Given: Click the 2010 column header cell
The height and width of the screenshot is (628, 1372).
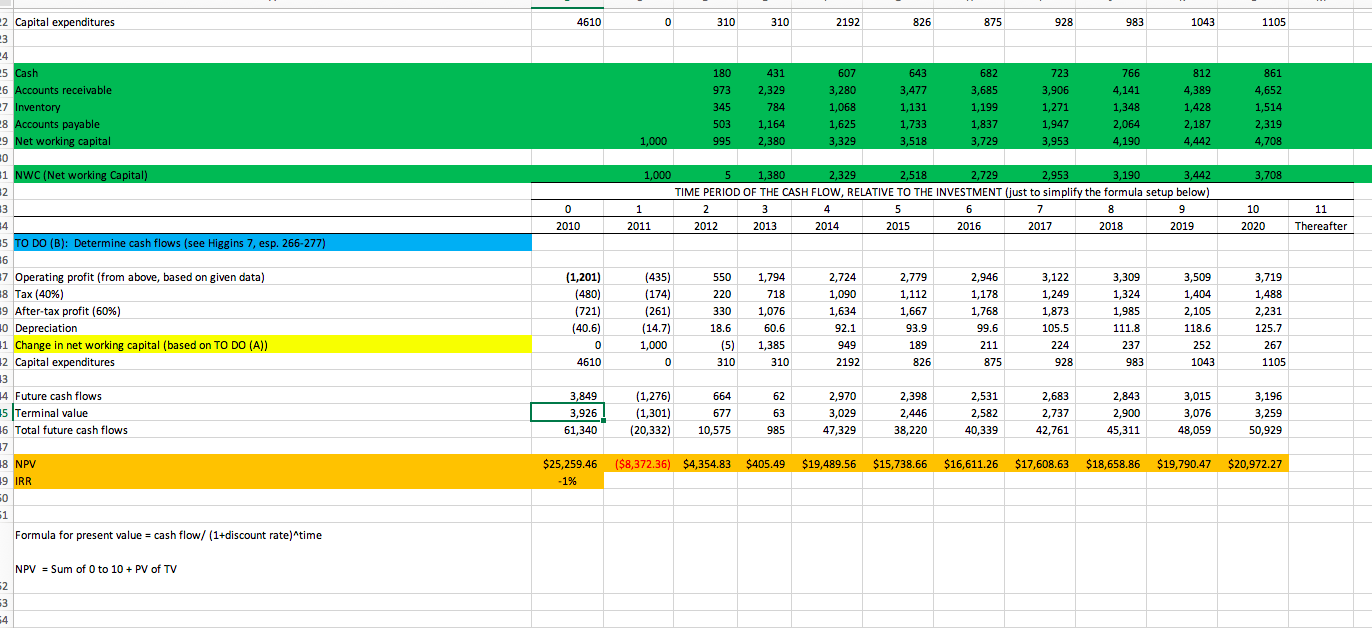Looking at the screenshot, I should tap(568, 226).
